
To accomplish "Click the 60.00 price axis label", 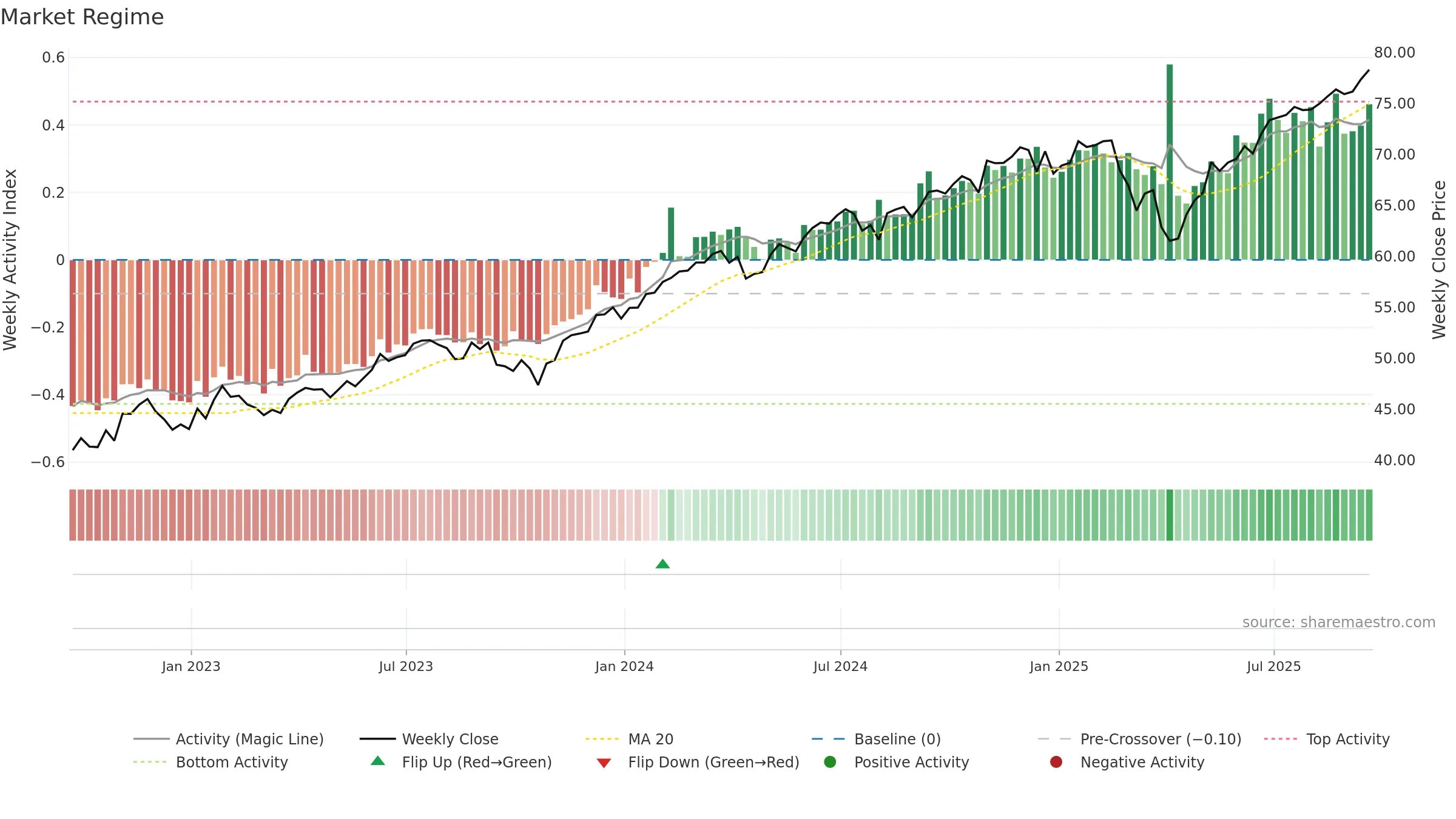I will pos(1395,257).
